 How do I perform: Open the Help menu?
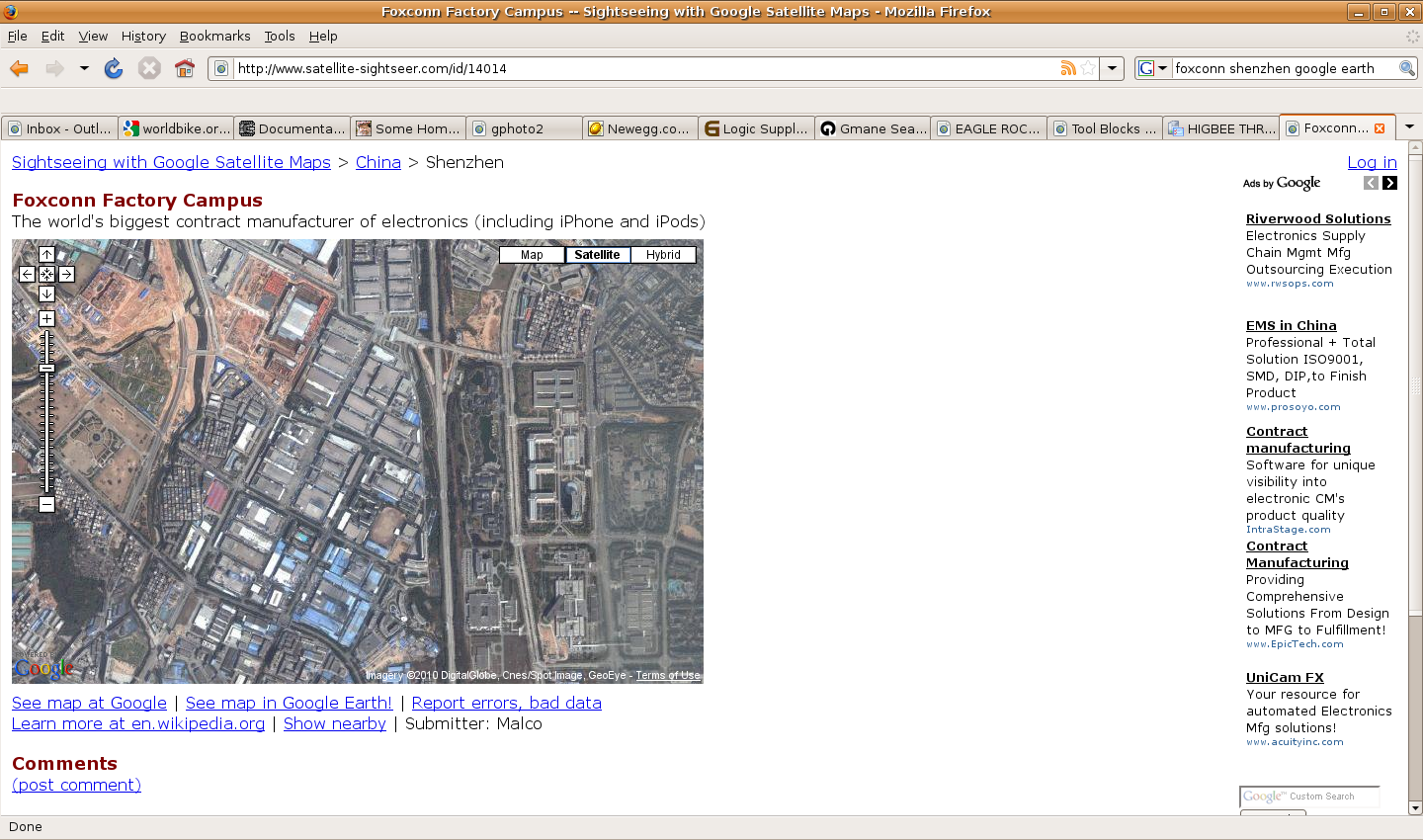323,36
